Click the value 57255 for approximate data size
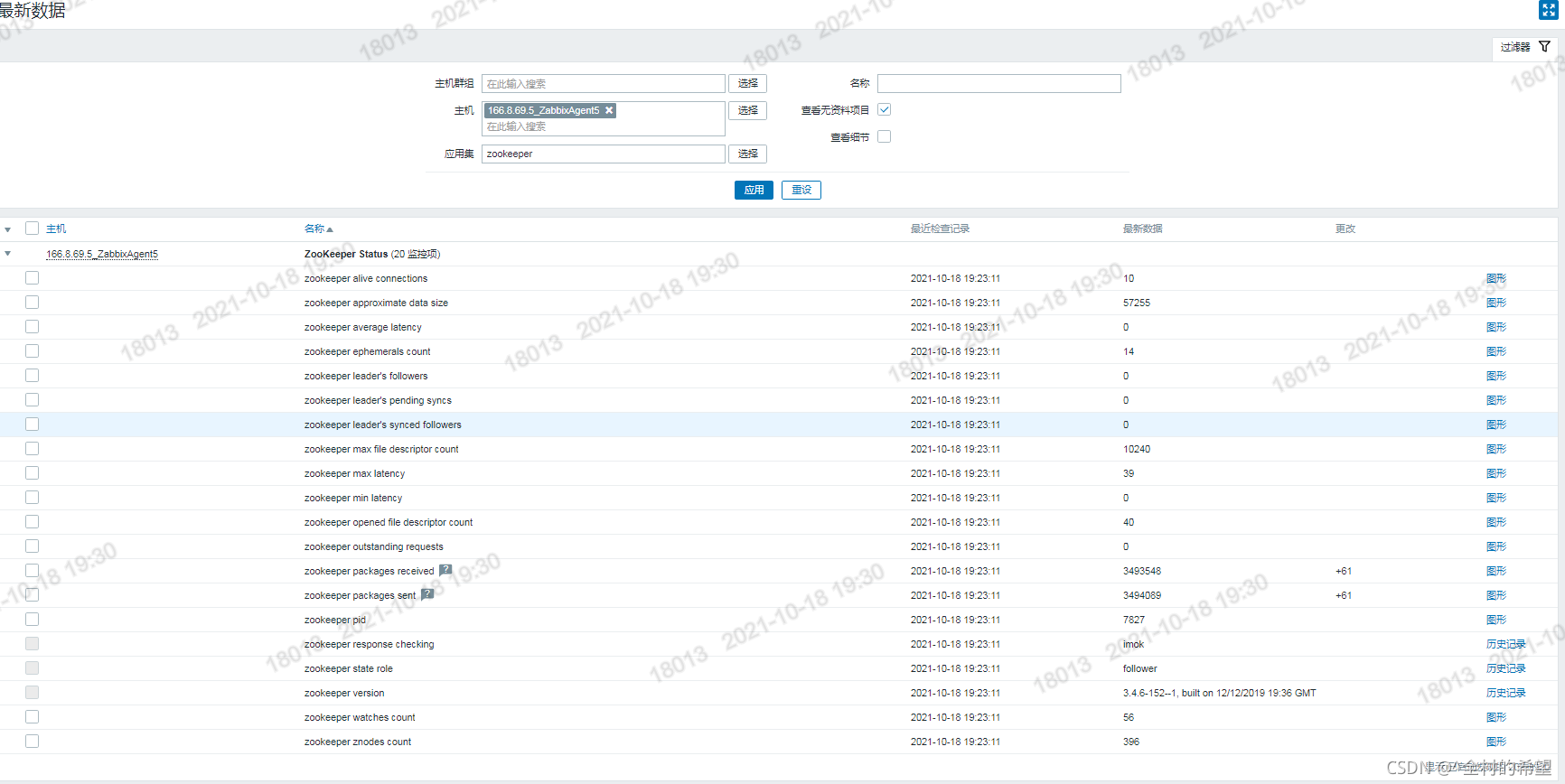This screenshot has height=784, width=1565. coord(1137,303)
